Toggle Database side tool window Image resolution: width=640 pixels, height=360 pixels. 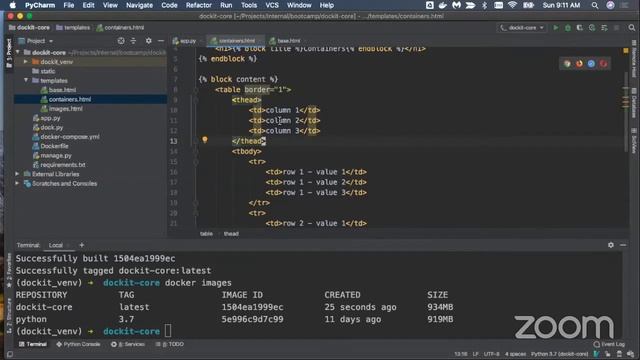click(634, 102)
